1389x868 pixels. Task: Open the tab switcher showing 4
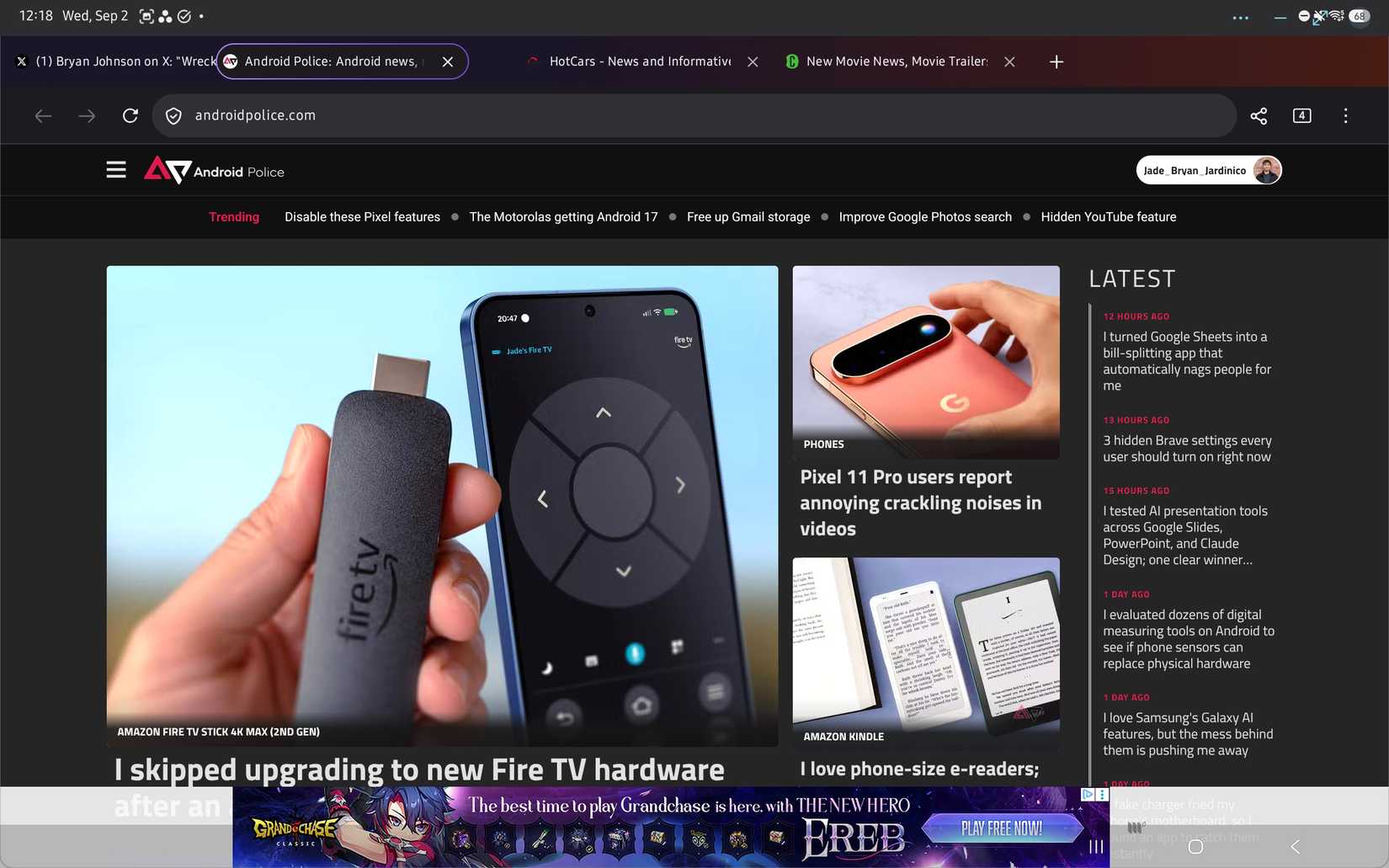[x=1301, y=115]
